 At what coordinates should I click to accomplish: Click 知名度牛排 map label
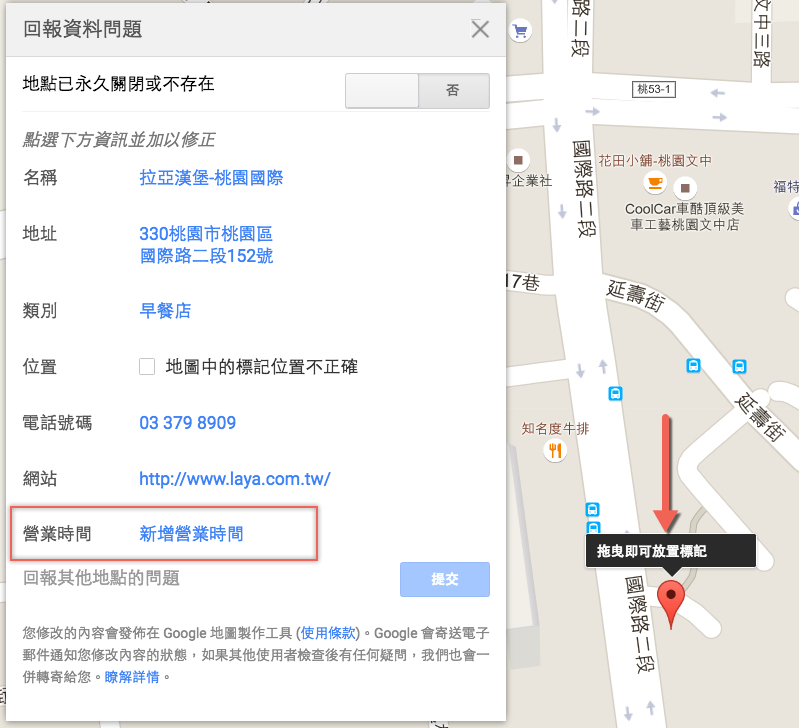555,428
